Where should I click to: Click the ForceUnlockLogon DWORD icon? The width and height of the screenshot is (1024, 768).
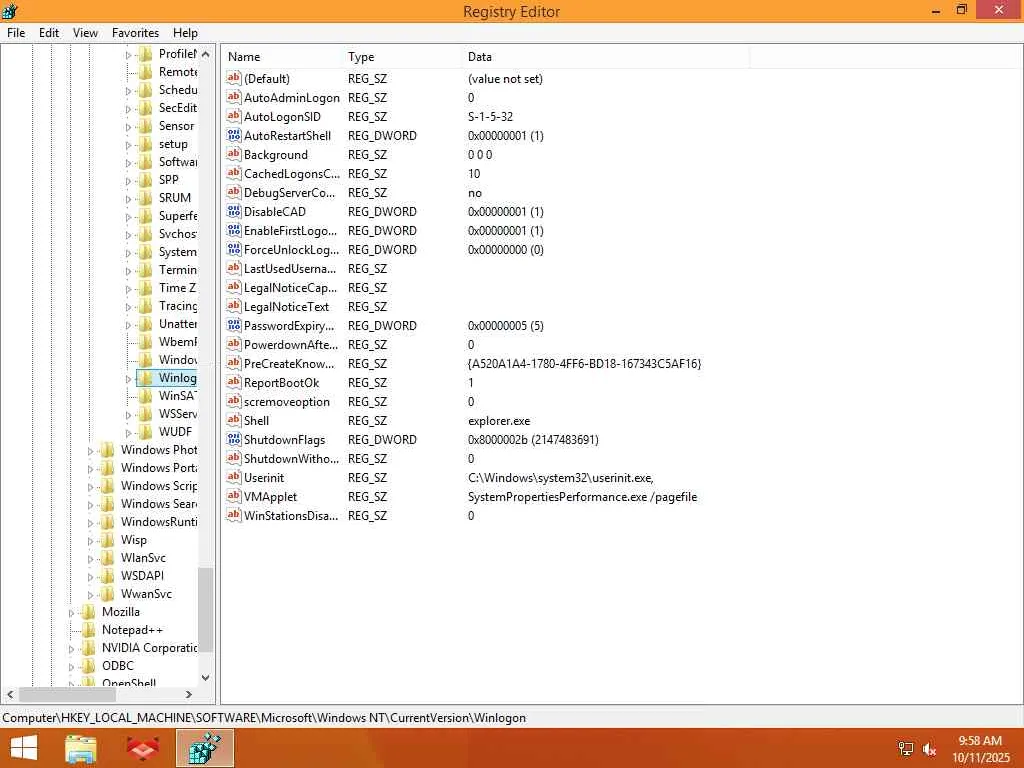click(x=233, y=249)
